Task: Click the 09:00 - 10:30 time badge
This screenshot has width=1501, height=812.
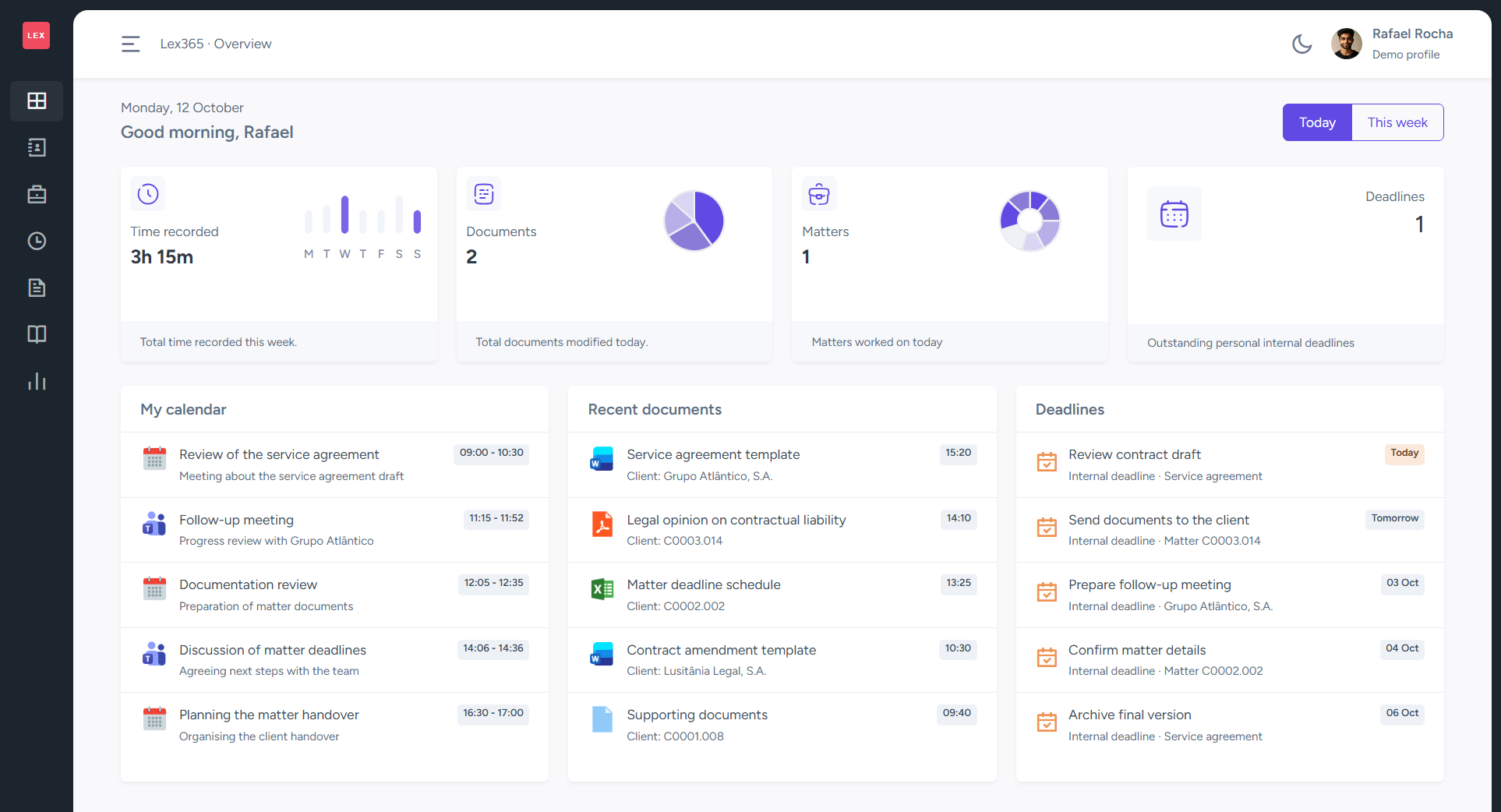Action: pyautogui.click(x=491, y=454)
